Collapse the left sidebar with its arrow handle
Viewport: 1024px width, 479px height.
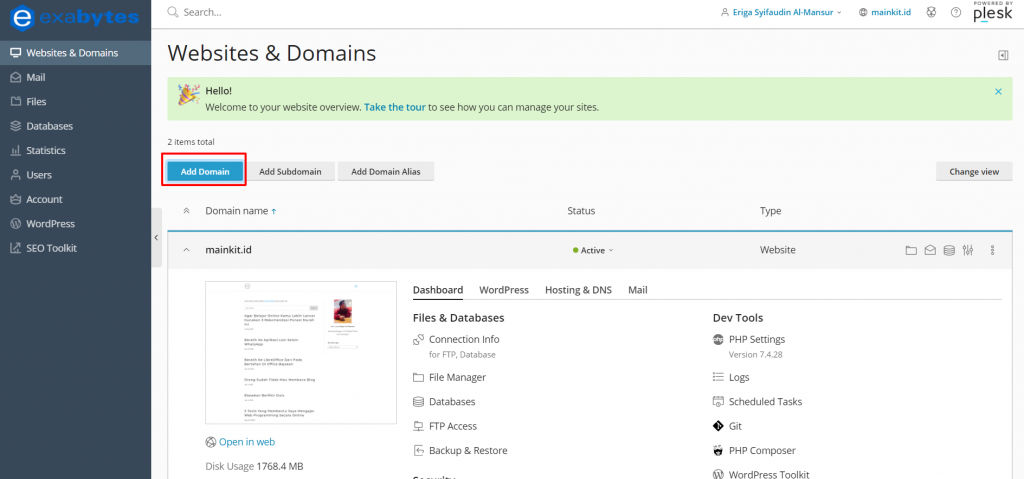tap(156, 238)
